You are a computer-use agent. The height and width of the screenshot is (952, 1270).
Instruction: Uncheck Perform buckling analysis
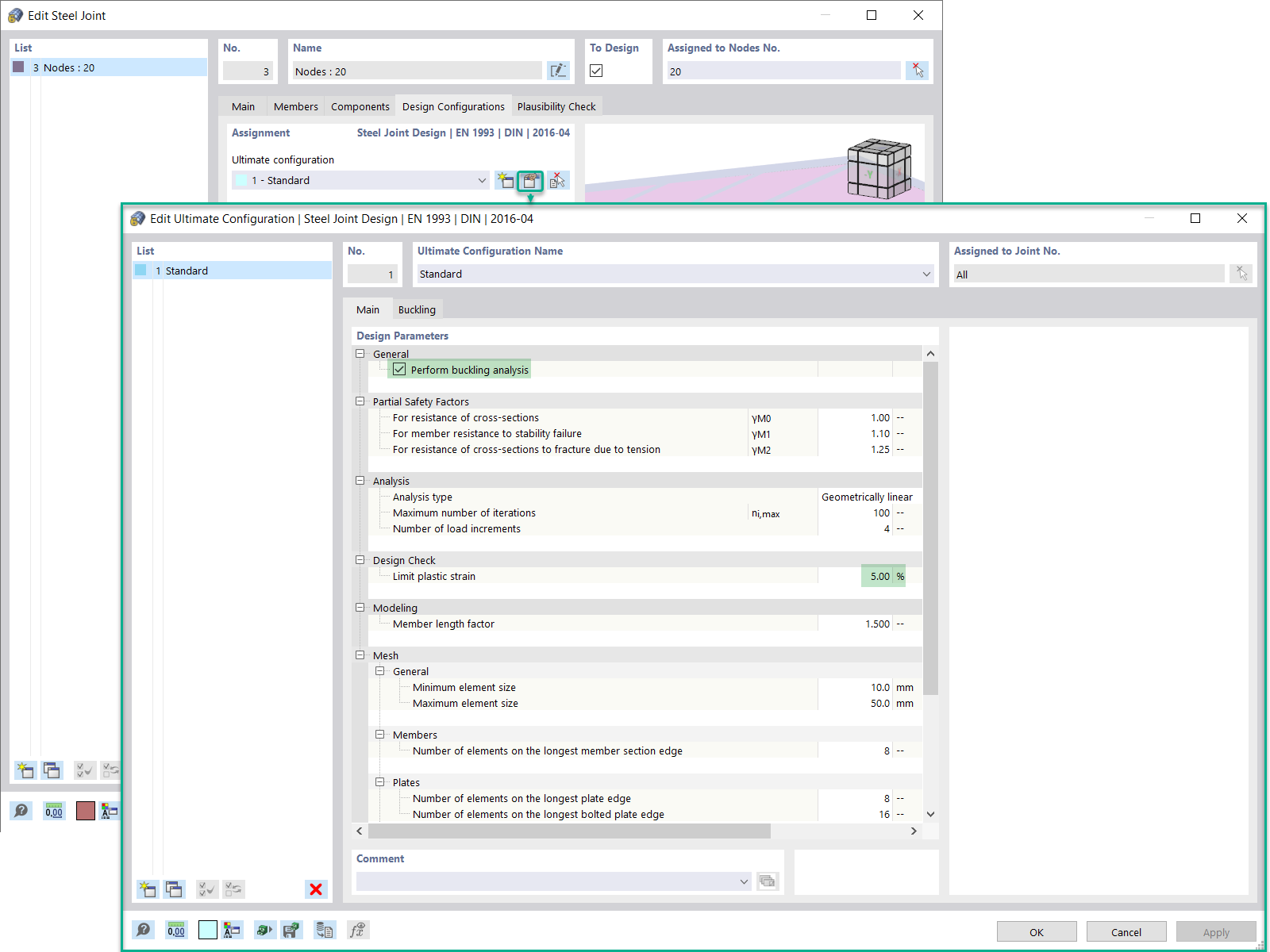click(398, 369)
